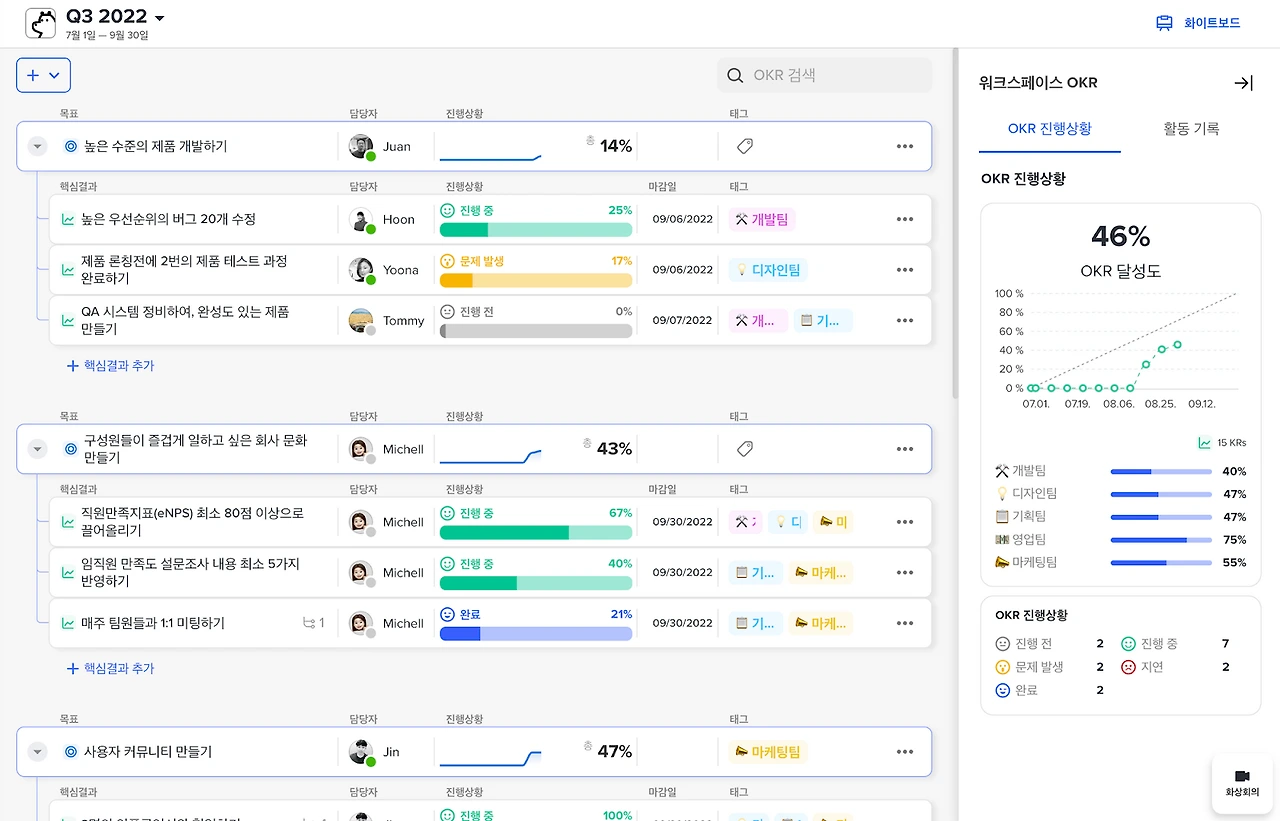Click the tag icon for 구성원들이 즐겁게 일하고 싶은 회사 문화

[x=744, y=449]
